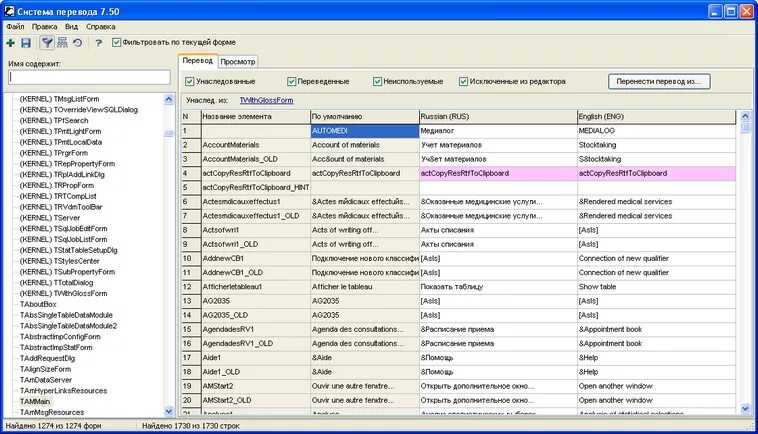The height and width of the screenshot is (434, 758).
Task: Click the AMStart2 element name cell
Action: pos(255,387)
